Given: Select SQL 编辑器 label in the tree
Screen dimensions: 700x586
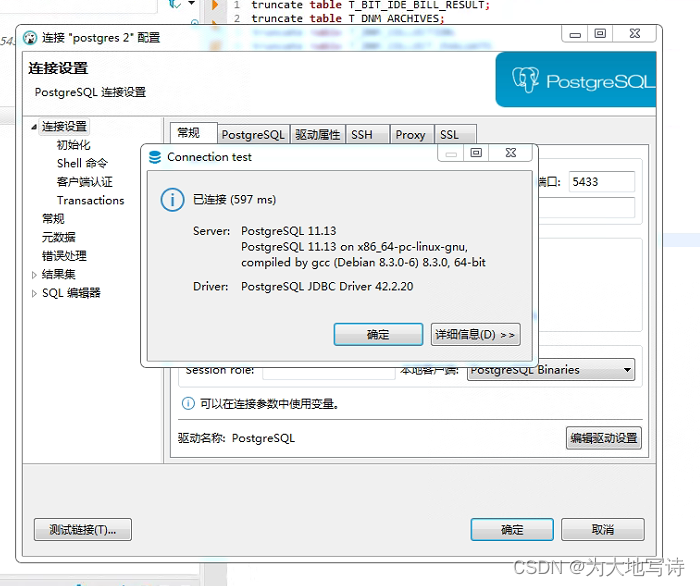Looking at the screenshot, I should tap(71, 293).
